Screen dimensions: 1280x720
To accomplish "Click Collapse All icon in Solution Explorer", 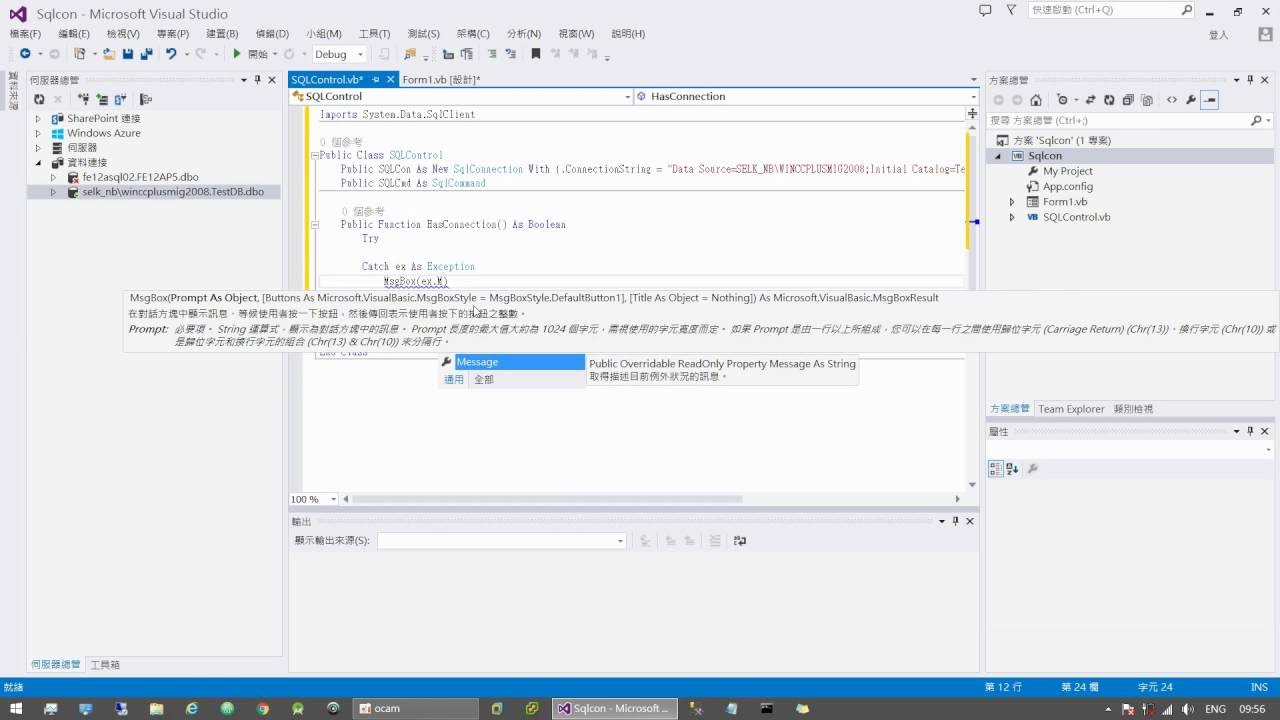I will tap(1128, 100).
